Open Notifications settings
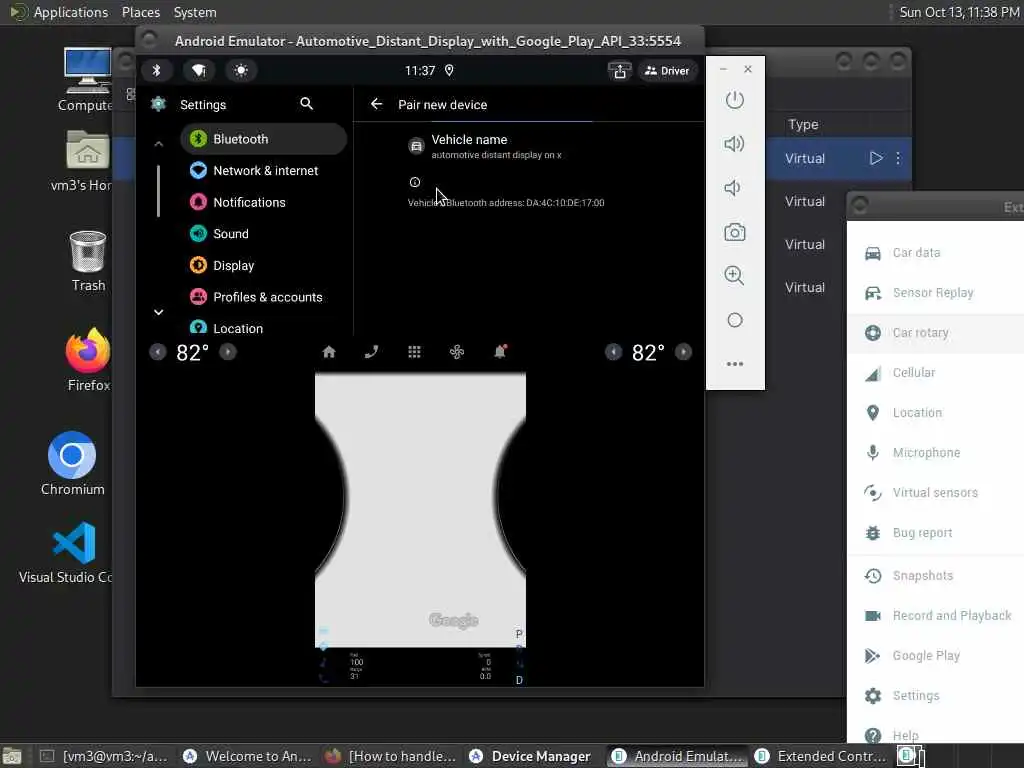This screenshot has width=1024, height=768. tap(263, 202)
